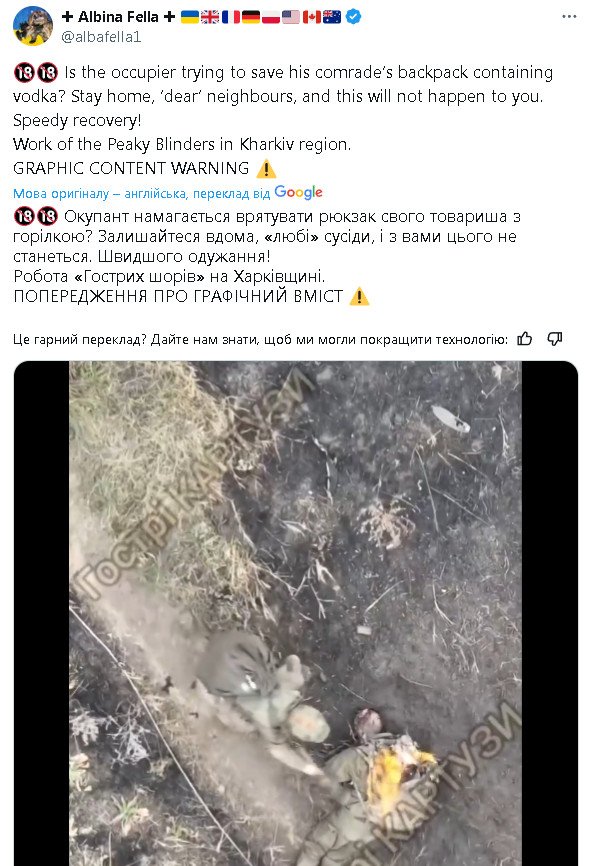Rate translation with thumbs up icon
This screenshot has height=866, width=590.
(524, 339)
